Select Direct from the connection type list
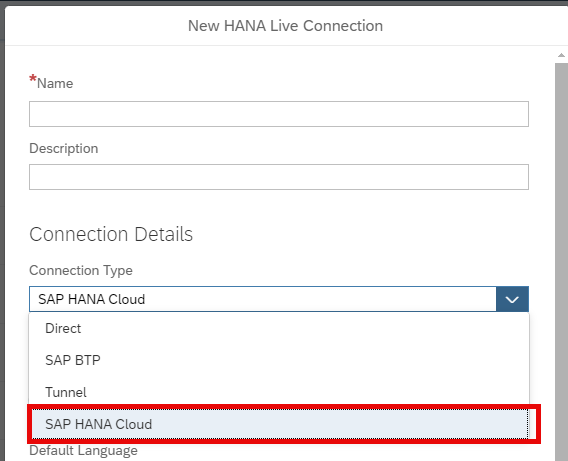The width and height of the screenshot is (568, 461). click(x=279, y=328)
